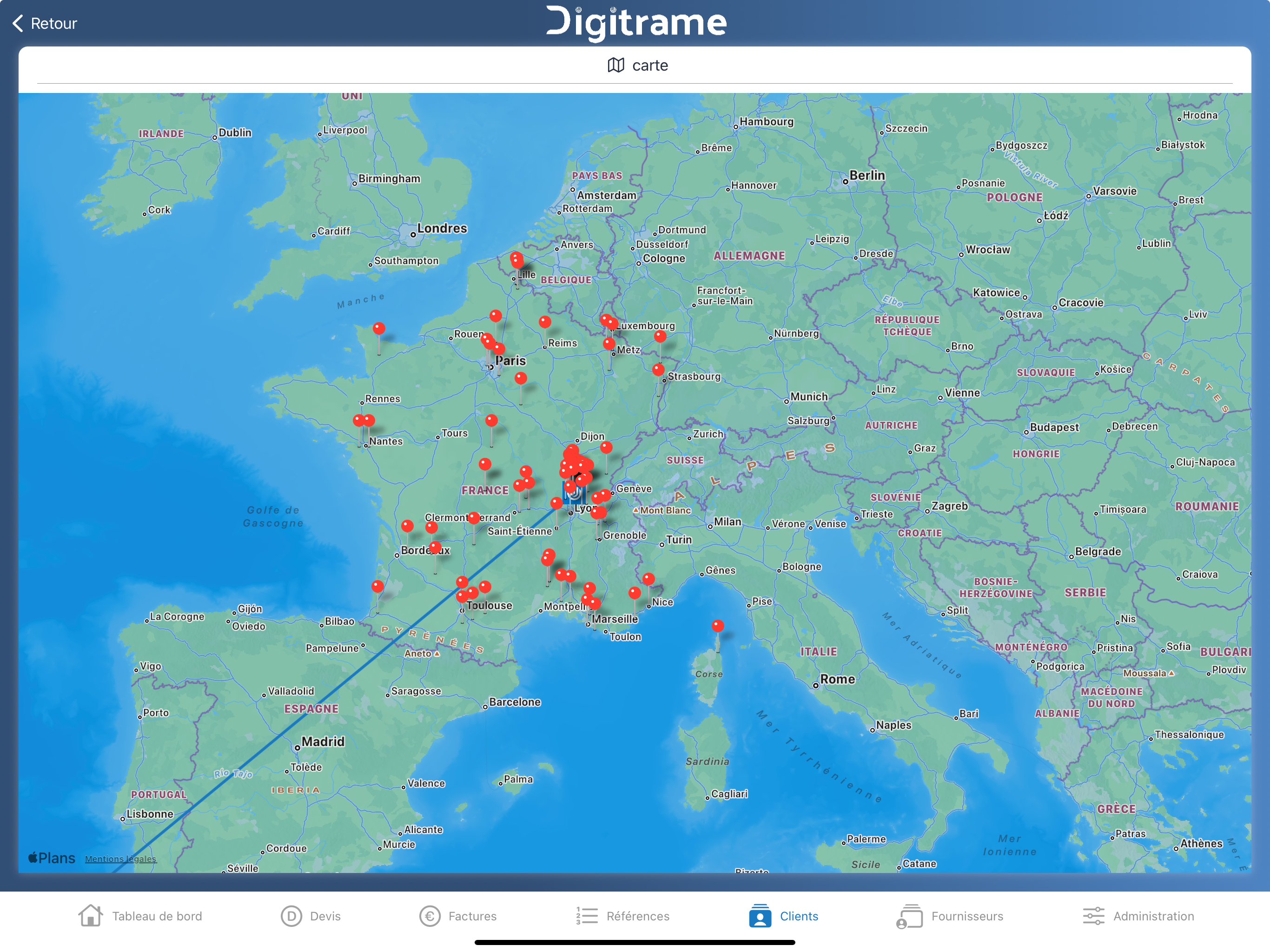This screenshot has width=1270, height=952.
Task: Click the Dublin city label
Action: (x=235, y=132)
